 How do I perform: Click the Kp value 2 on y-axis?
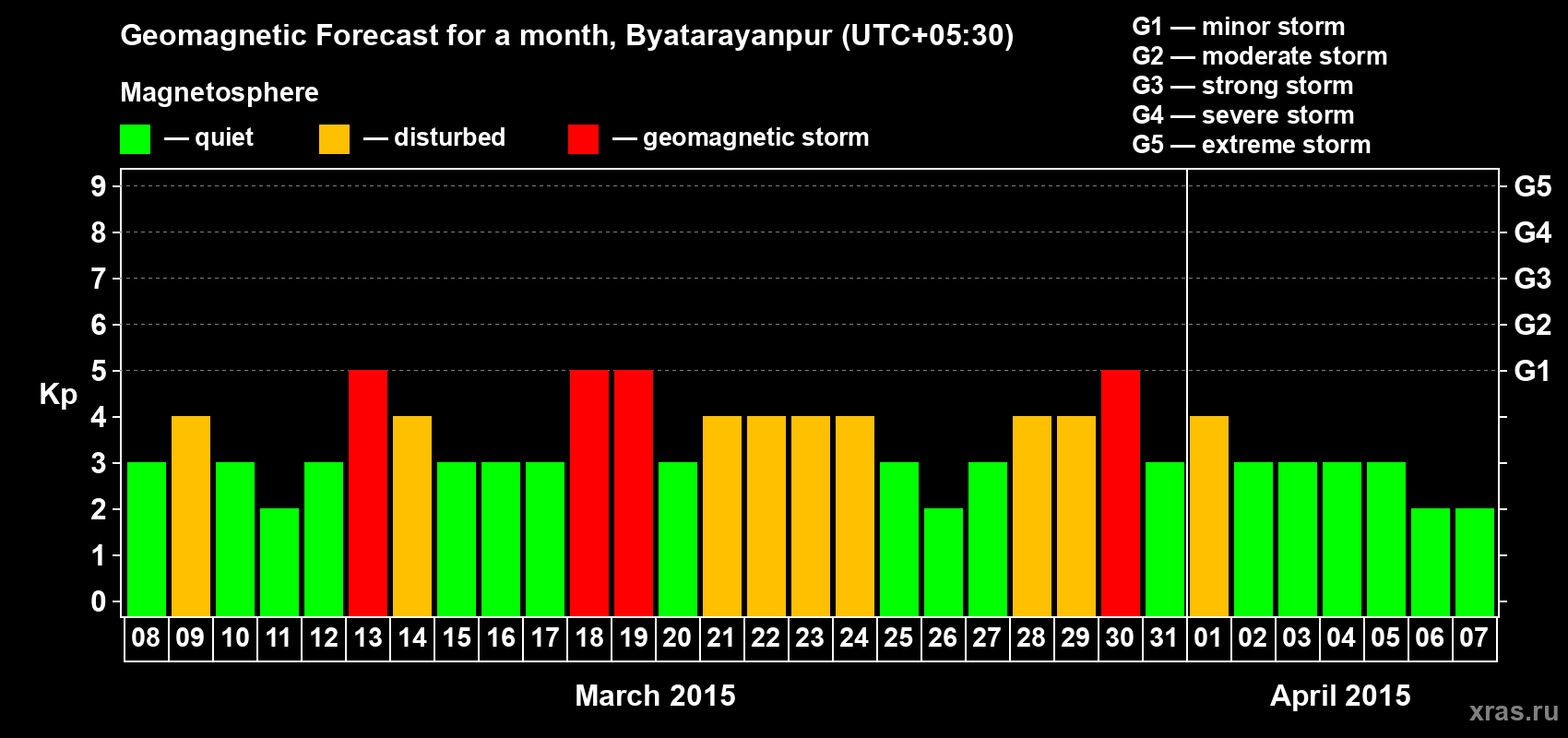point(99,509)
